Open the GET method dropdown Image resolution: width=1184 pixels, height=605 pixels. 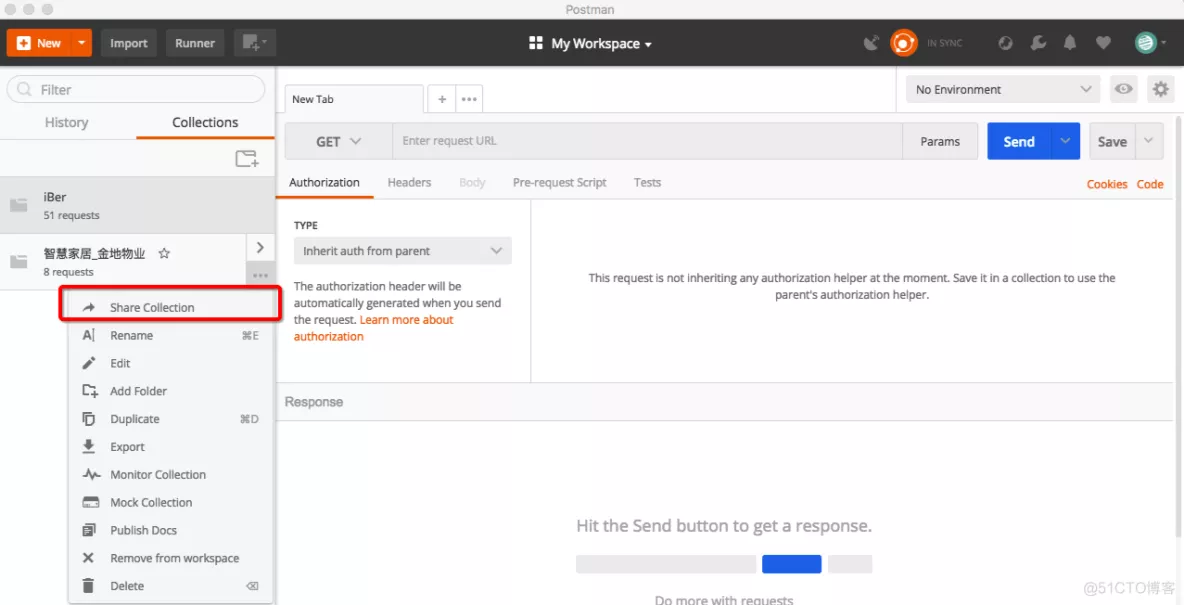(x=338, y=141)
